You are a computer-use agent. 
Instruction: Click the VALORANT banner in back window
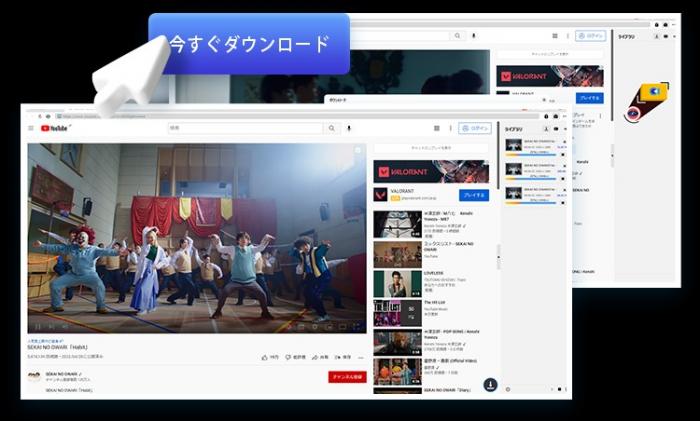pos(550,76)
